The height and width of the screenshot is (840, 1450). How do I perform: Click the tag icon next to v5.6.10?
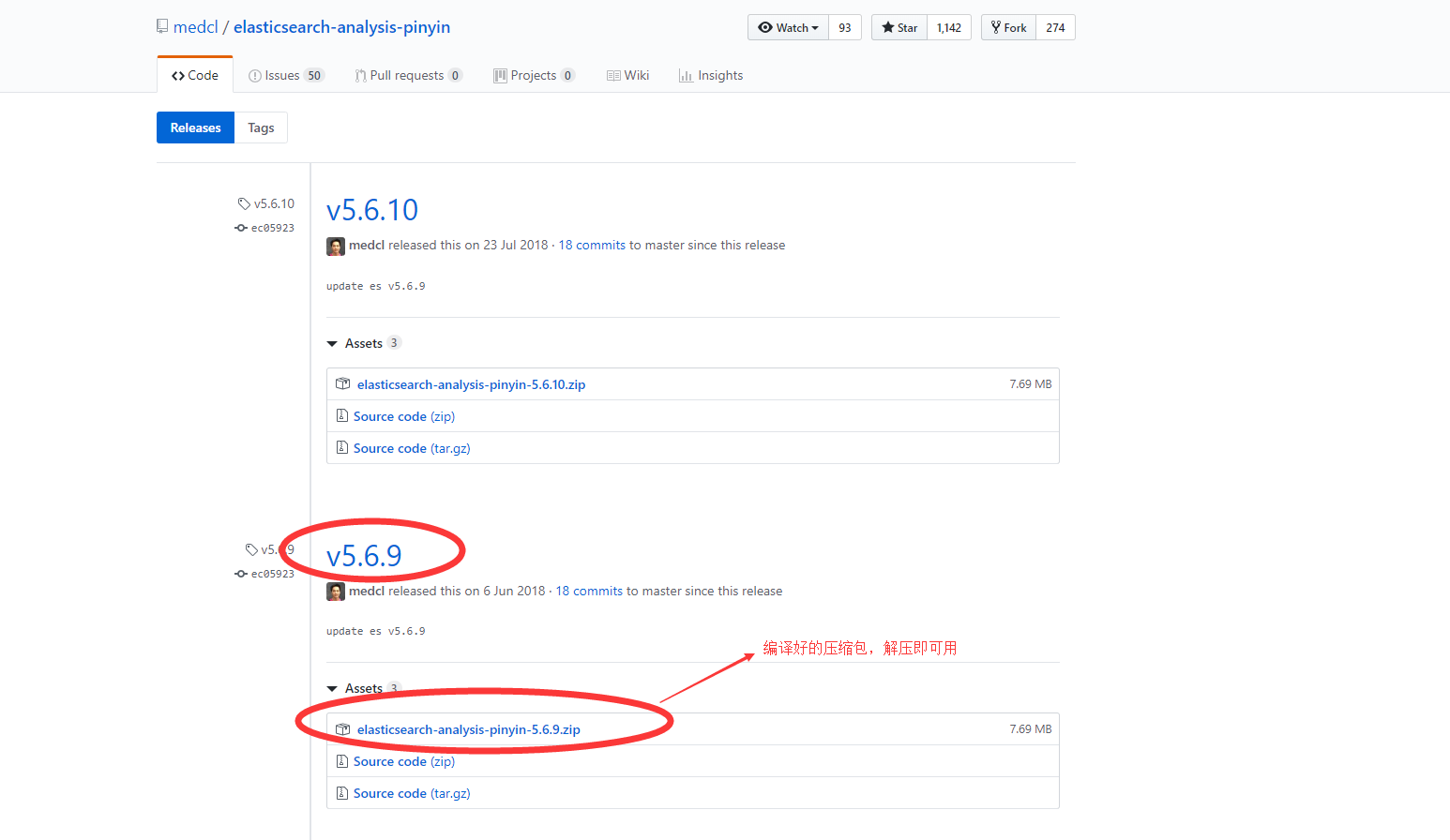click(244, 203)
